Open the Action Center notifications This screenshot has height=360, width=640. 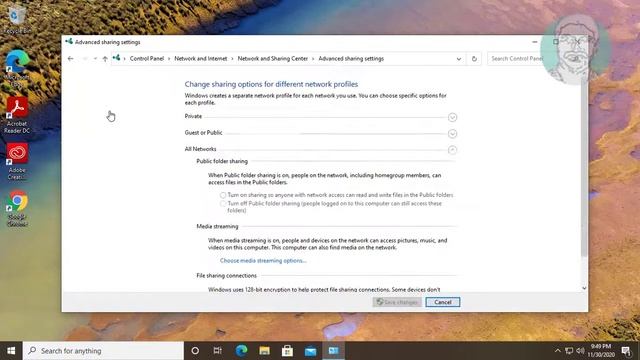626,351
